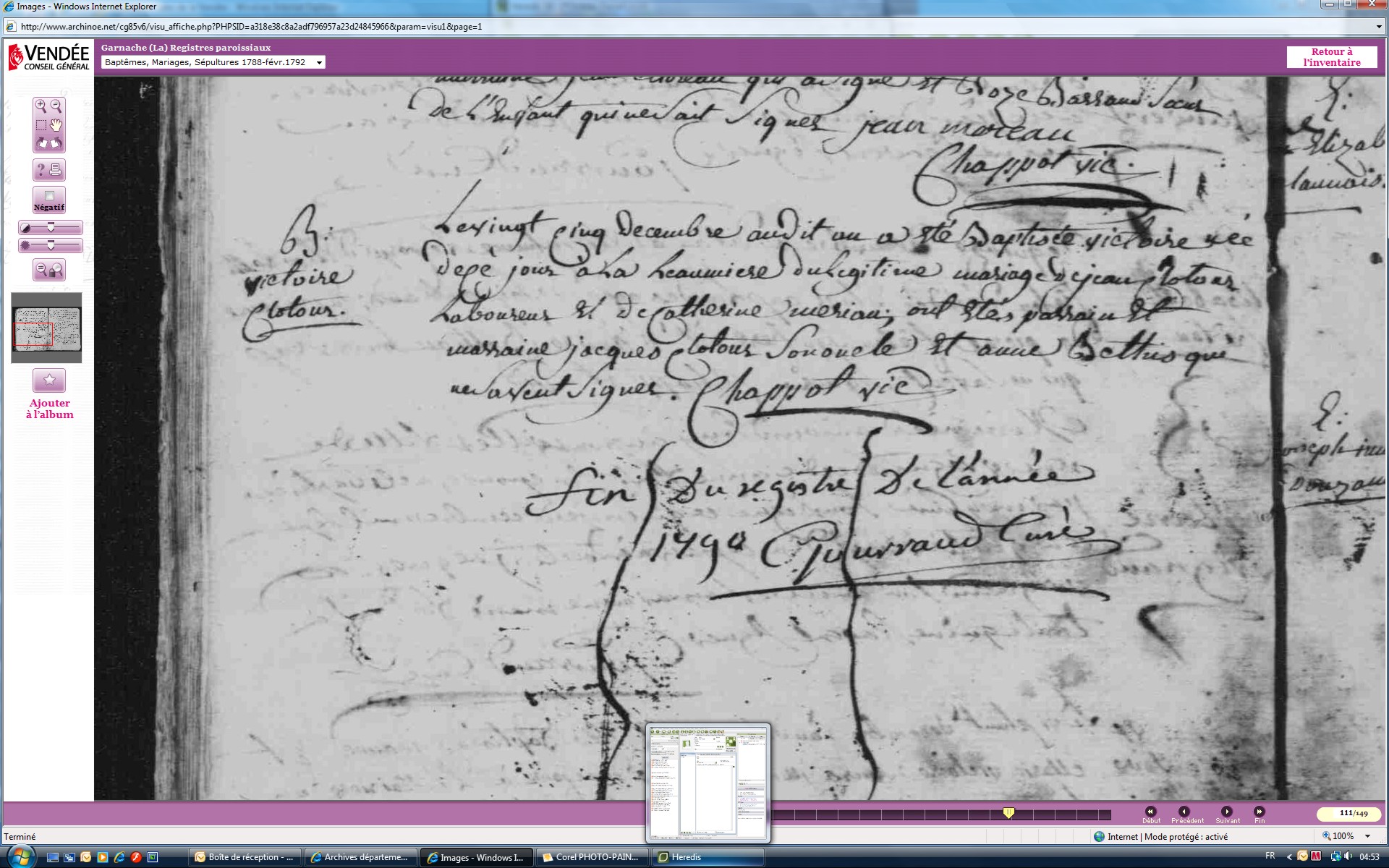Select the rectangular selection tool
1389x868 pixels.
click(41, 125)
